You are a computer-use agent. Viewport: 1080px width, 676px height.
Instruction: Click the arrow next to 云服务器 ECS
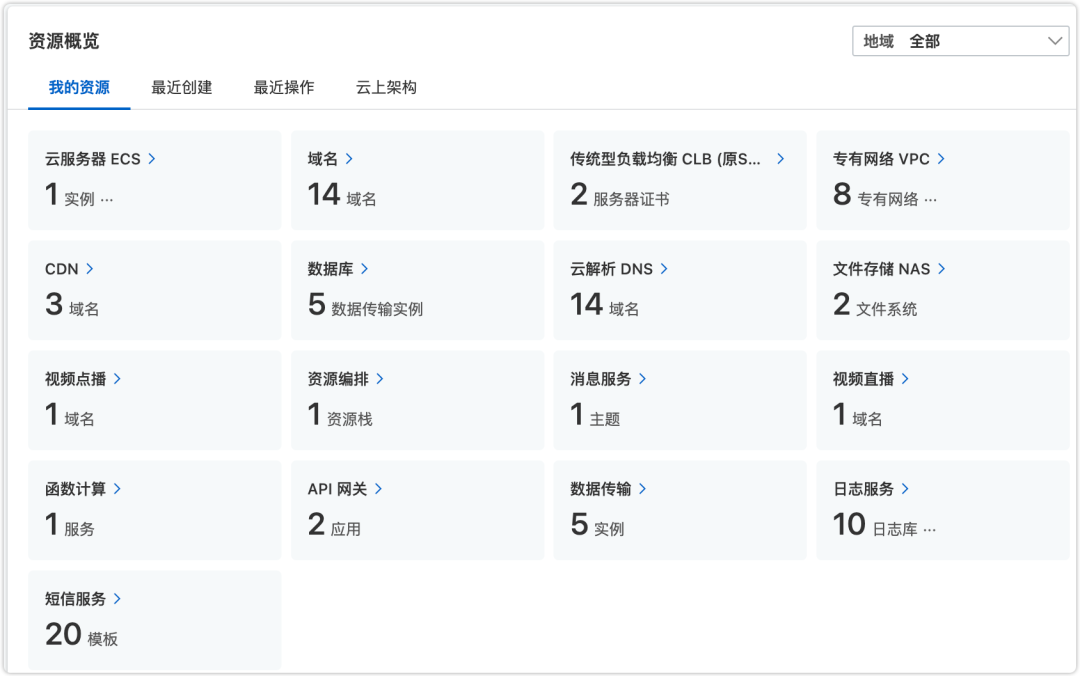[152, 159]
